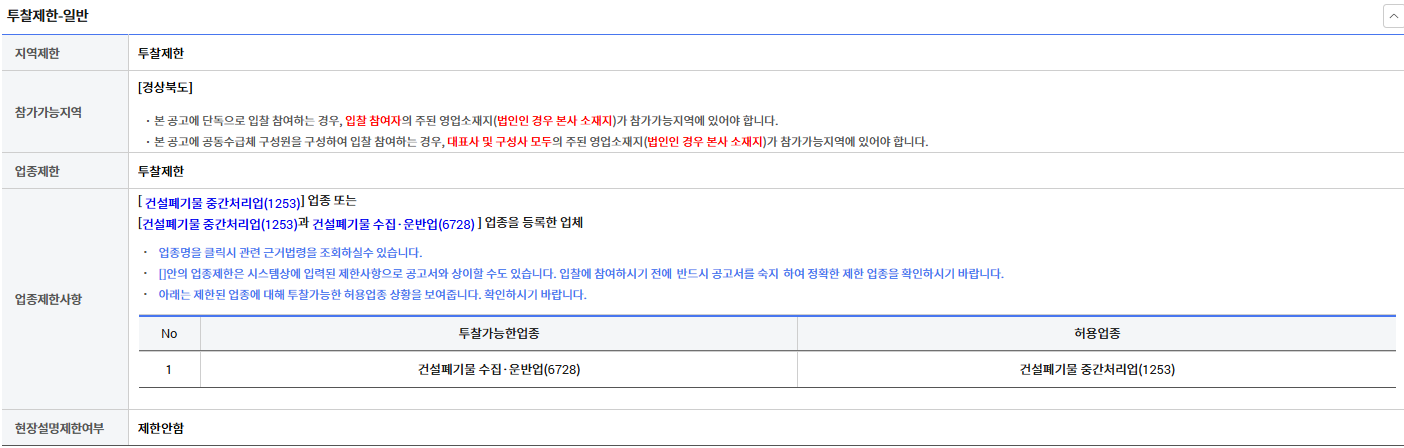Click the 업종제한 row label
1404x448 pixels.
pos(37,171)
